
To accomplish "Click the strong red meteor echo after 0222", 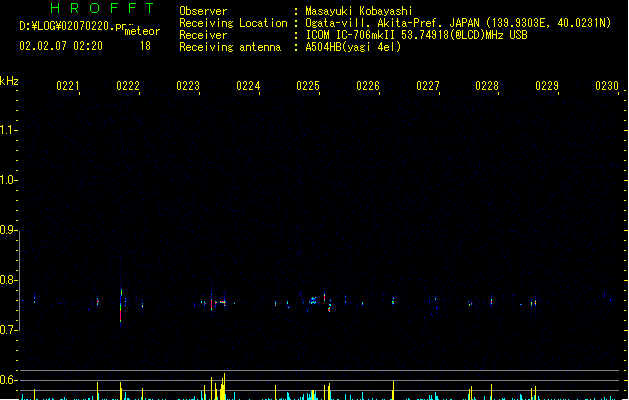I will point(121,308).
